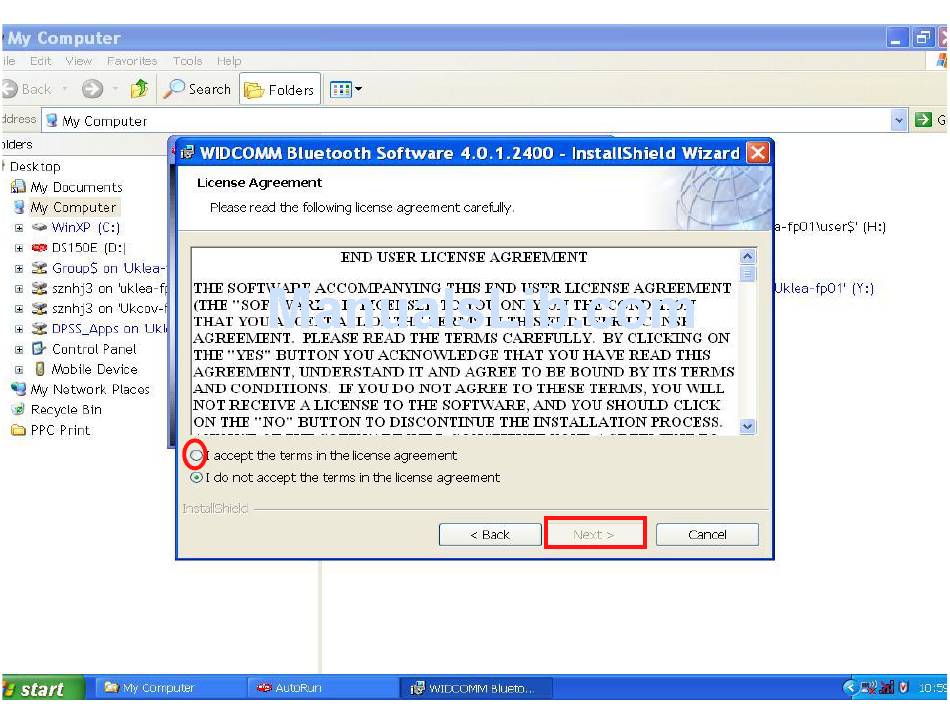The width and height of the screenshot is (950, 725).
Task: Select 'I accept the terms' radio button
Action: pyautogui.click(x=196, y=455)
